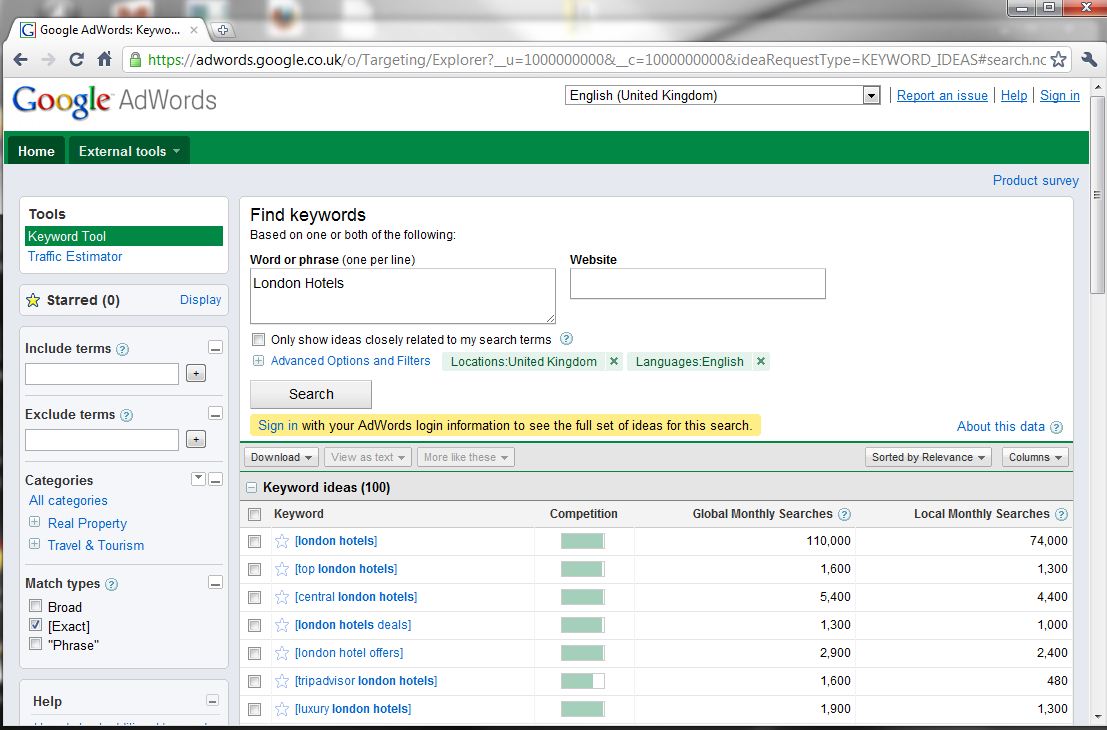
Task: Open help icon beside About this data
Action: (1056, 427)
